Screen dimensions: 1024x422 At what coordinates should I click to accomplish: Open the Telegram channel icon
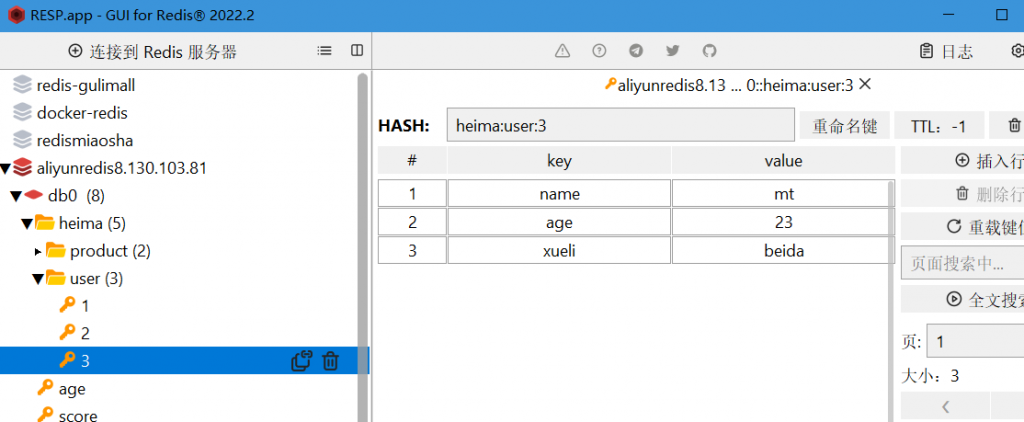[636, 51]
